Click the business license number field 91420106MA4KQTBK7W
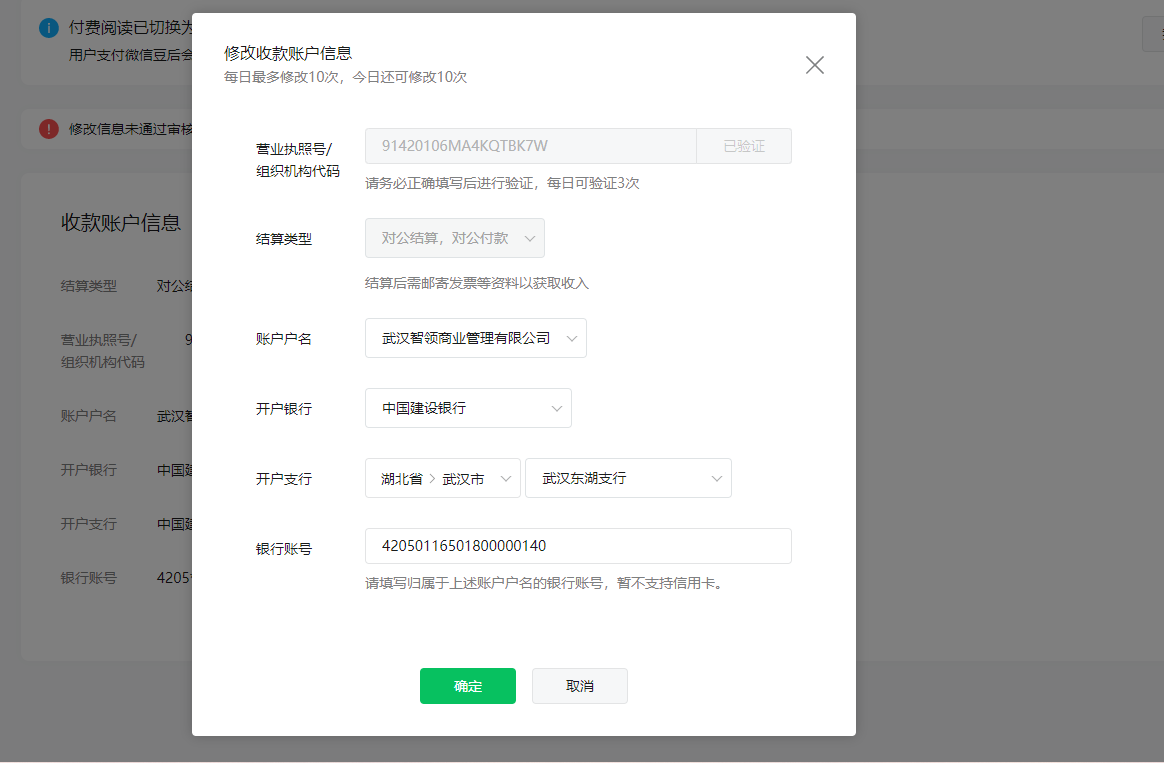 [531, 146]
